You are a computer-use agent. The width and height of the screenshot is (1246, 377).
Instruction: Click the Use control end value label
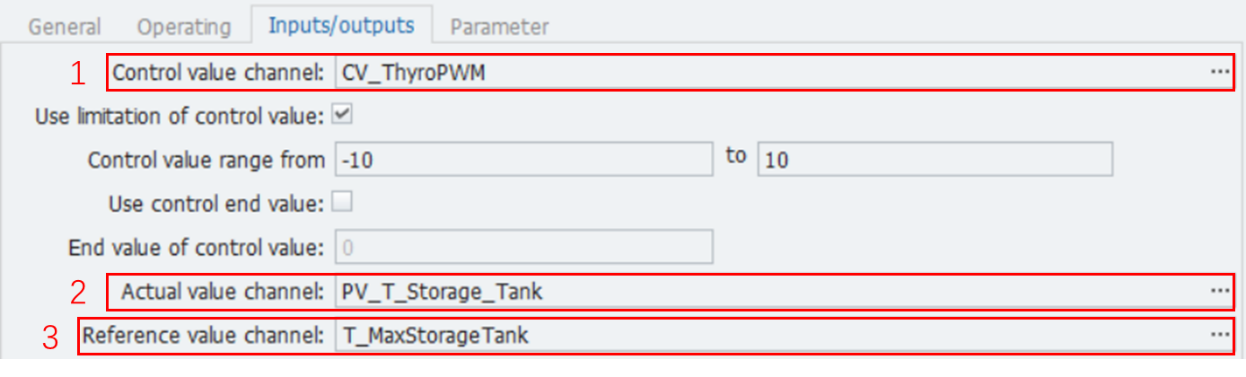216,203
